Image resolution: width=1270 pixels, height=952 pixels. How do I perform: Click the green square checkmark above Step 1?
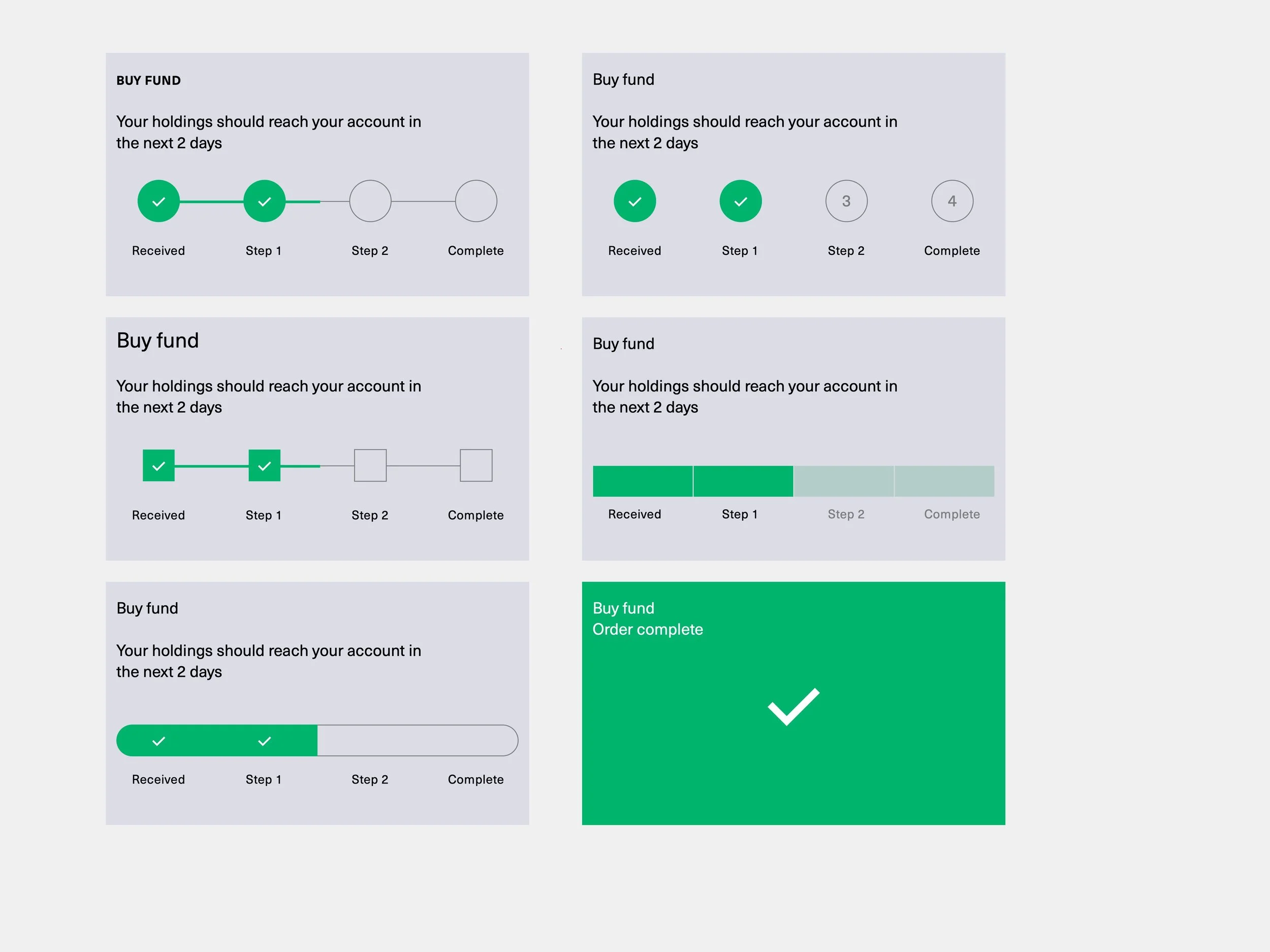point(264,466)
